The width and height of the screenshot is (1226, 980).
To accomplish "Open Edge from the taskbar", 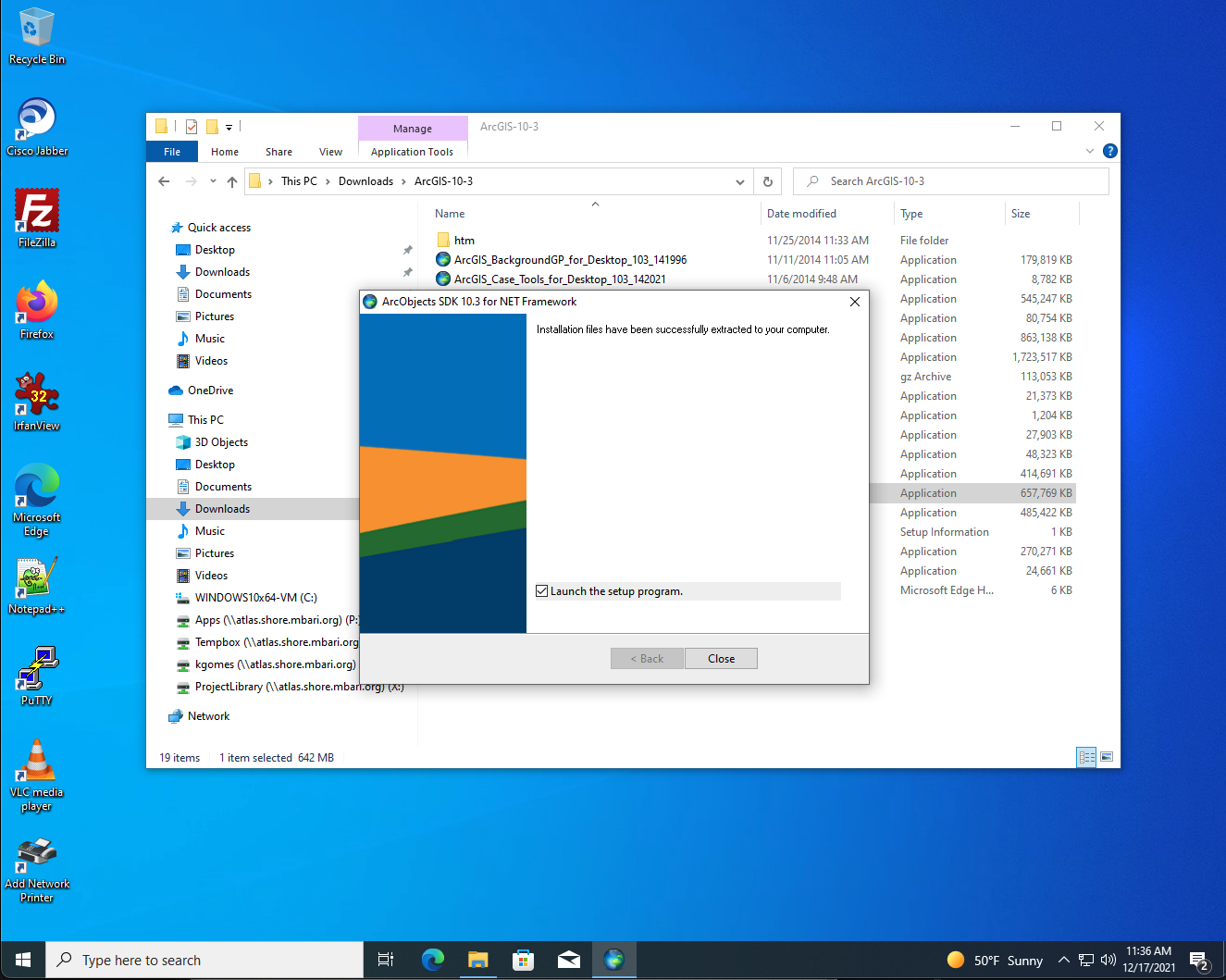I will [432, 960].
